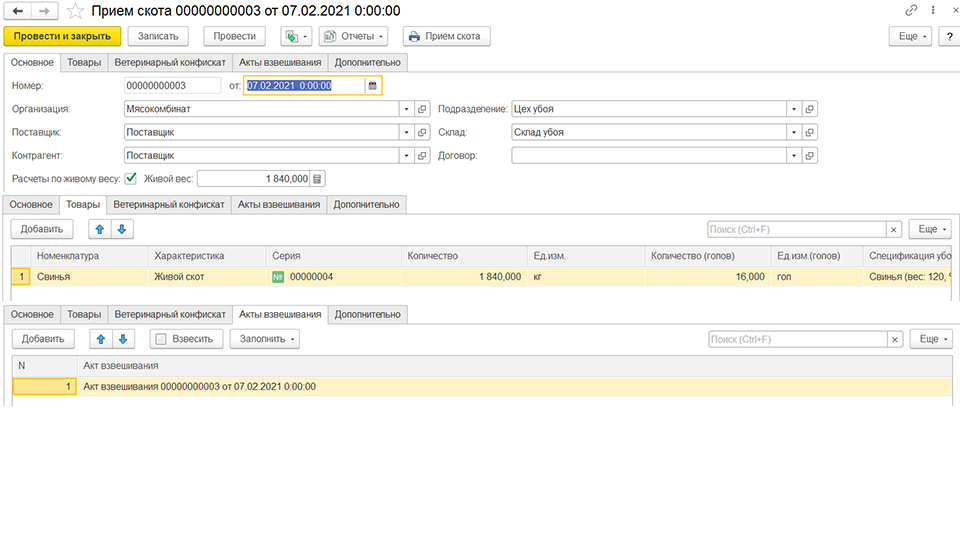The image size is (960, 560).
Task: Move the weighing act row down with the blue arrow
Action: pos(123,339)
